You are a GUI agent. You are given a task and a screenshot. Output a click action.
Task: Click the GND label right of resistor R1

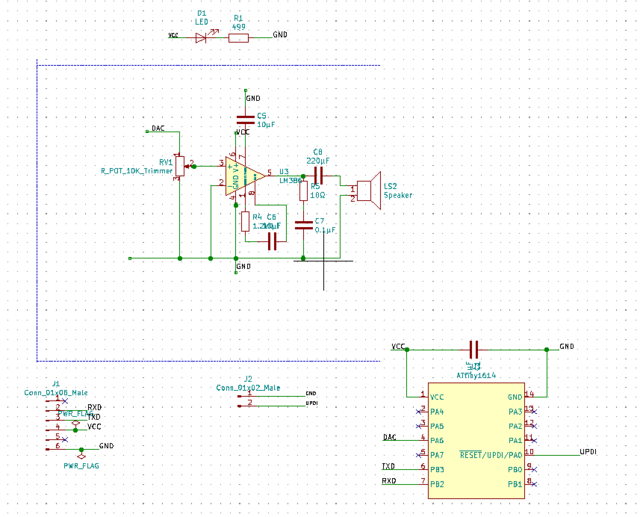(x=280, y=35)
